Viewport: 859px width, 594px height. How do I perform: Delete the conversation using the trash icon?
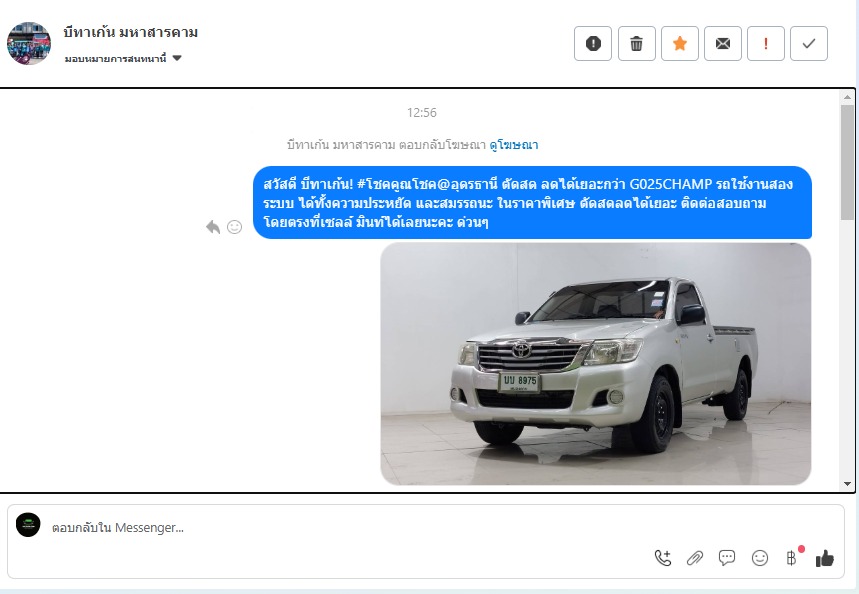pos(636,44)
